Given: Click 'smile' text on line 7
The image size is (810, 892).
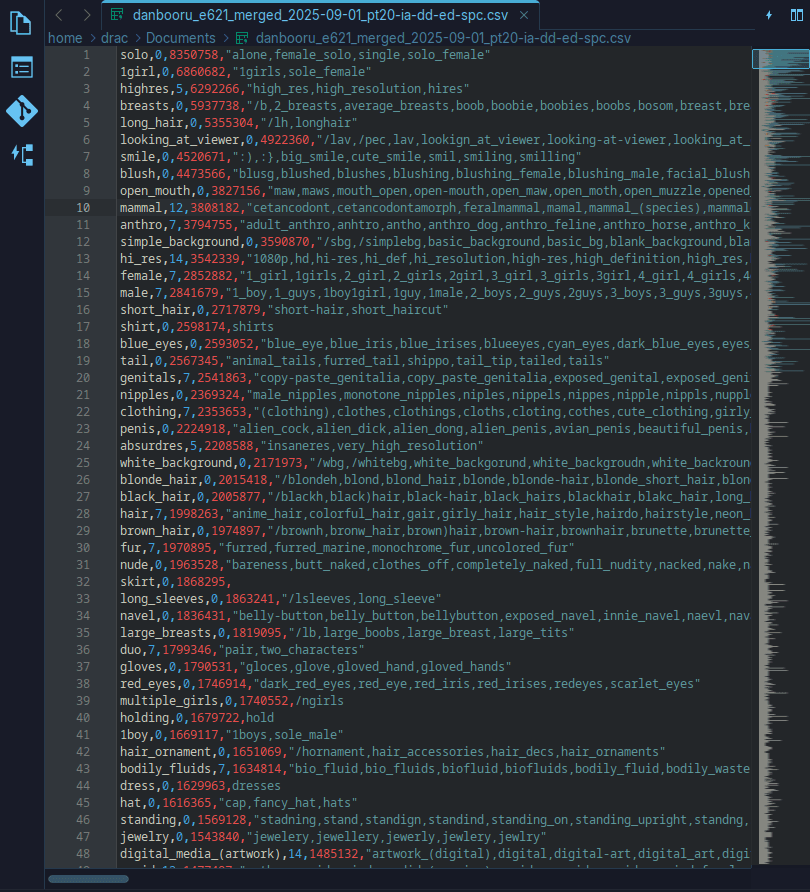Looking at the screenshot, I should tap(137, 156).
